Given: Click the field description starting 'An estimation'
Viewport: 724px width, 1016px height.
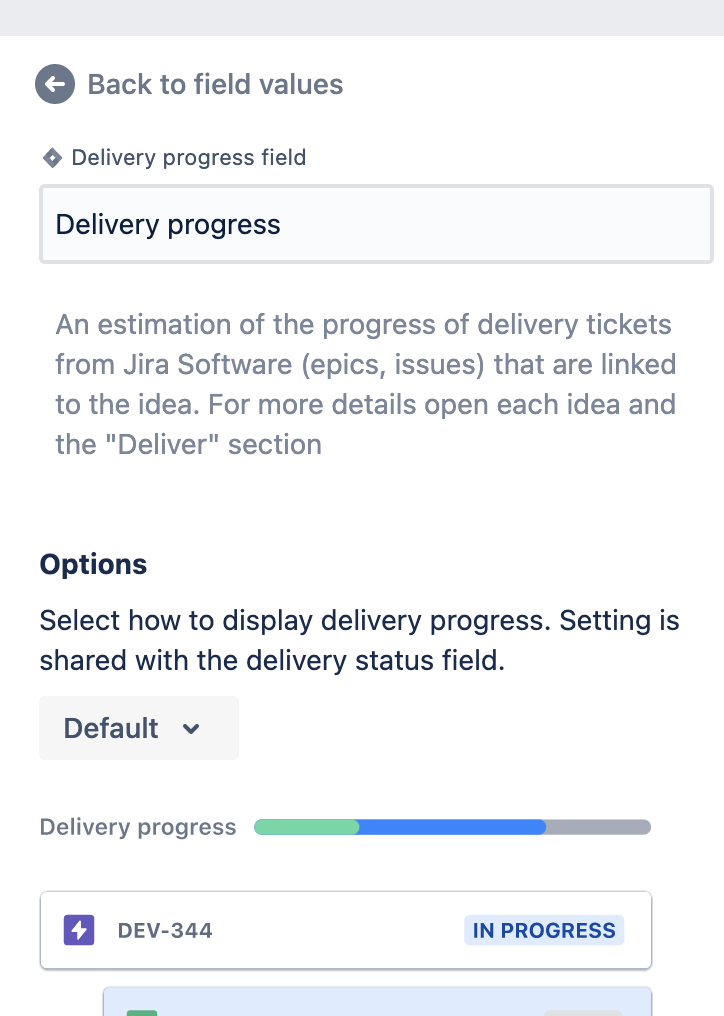Looking at the screenshot, I should 366,384.
